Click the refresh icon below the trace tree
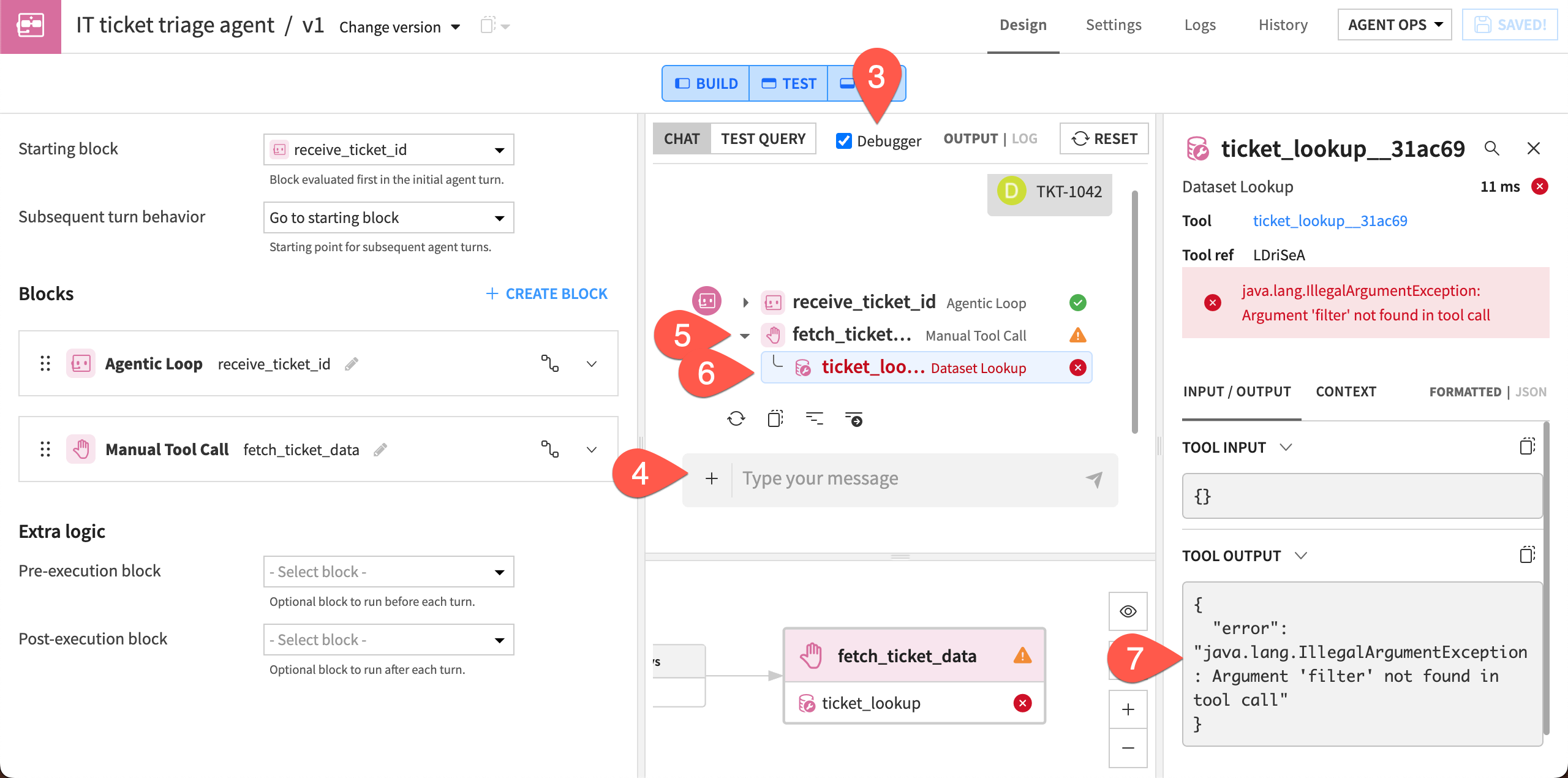This screenshot has height=778, width=1568. tap(736, 419)
